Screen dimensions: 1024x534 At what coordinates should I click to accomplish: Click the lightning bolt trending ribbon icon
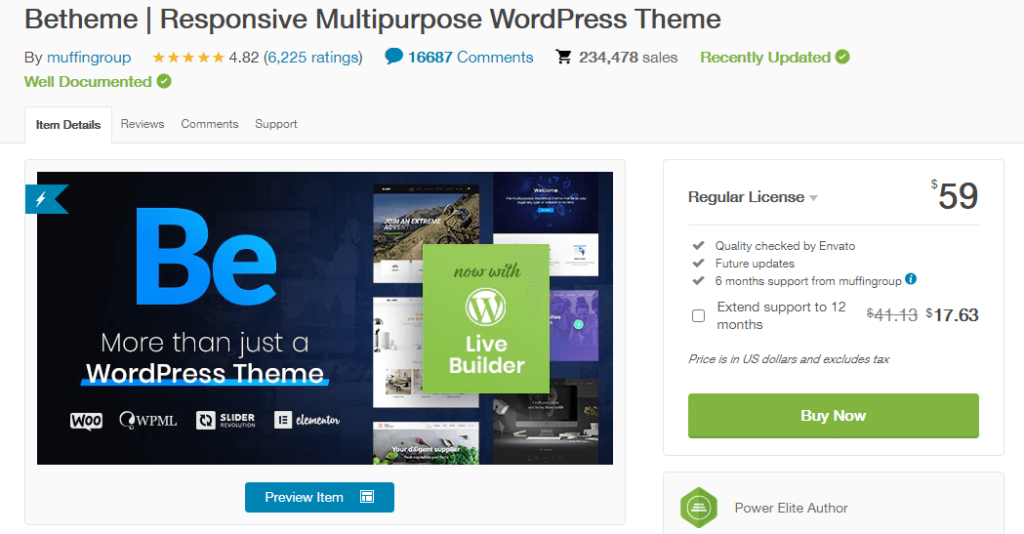pos(43,199)
